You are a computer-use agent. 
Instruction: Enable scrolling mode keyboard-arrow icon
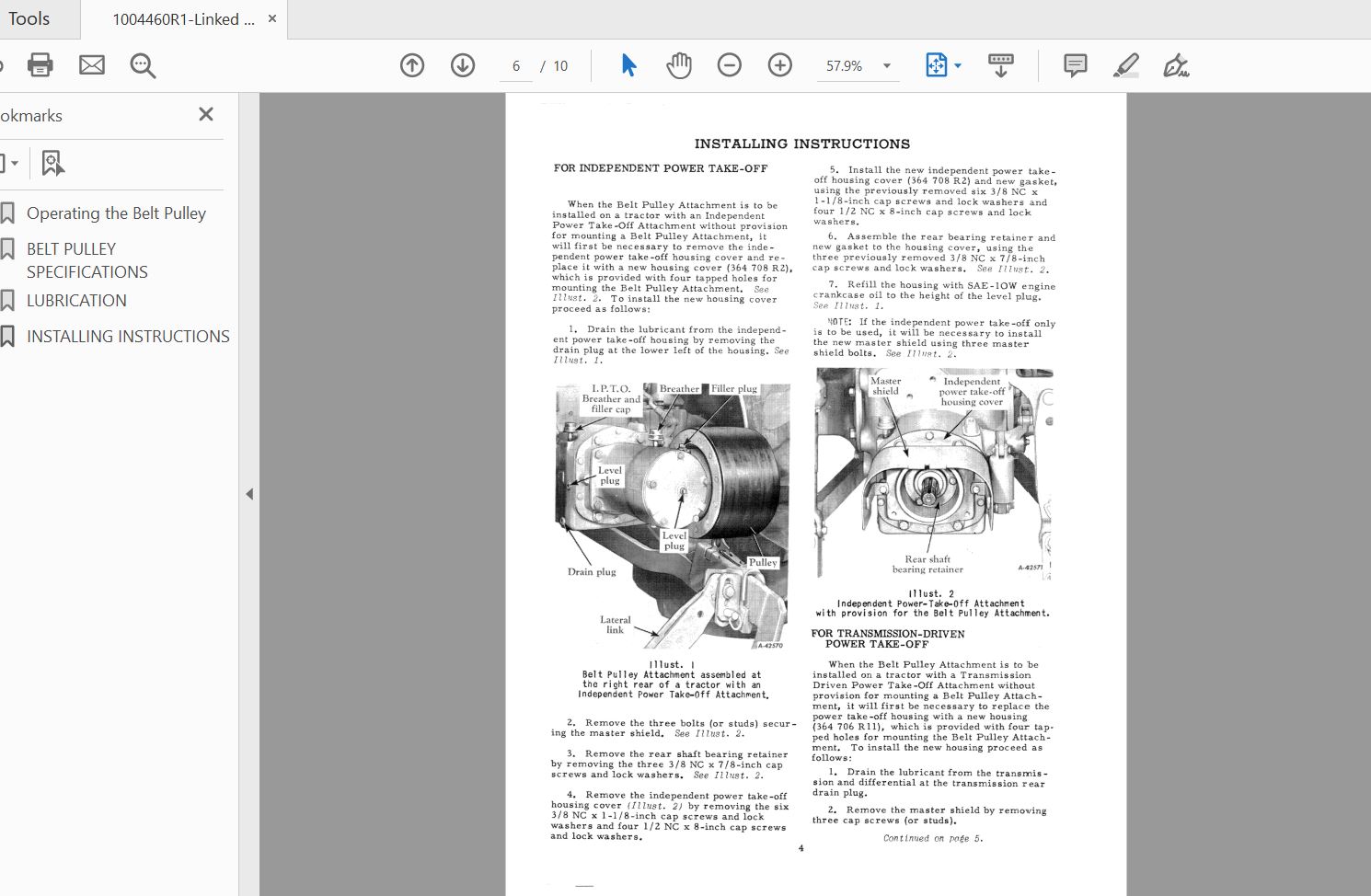[1000, 65]
